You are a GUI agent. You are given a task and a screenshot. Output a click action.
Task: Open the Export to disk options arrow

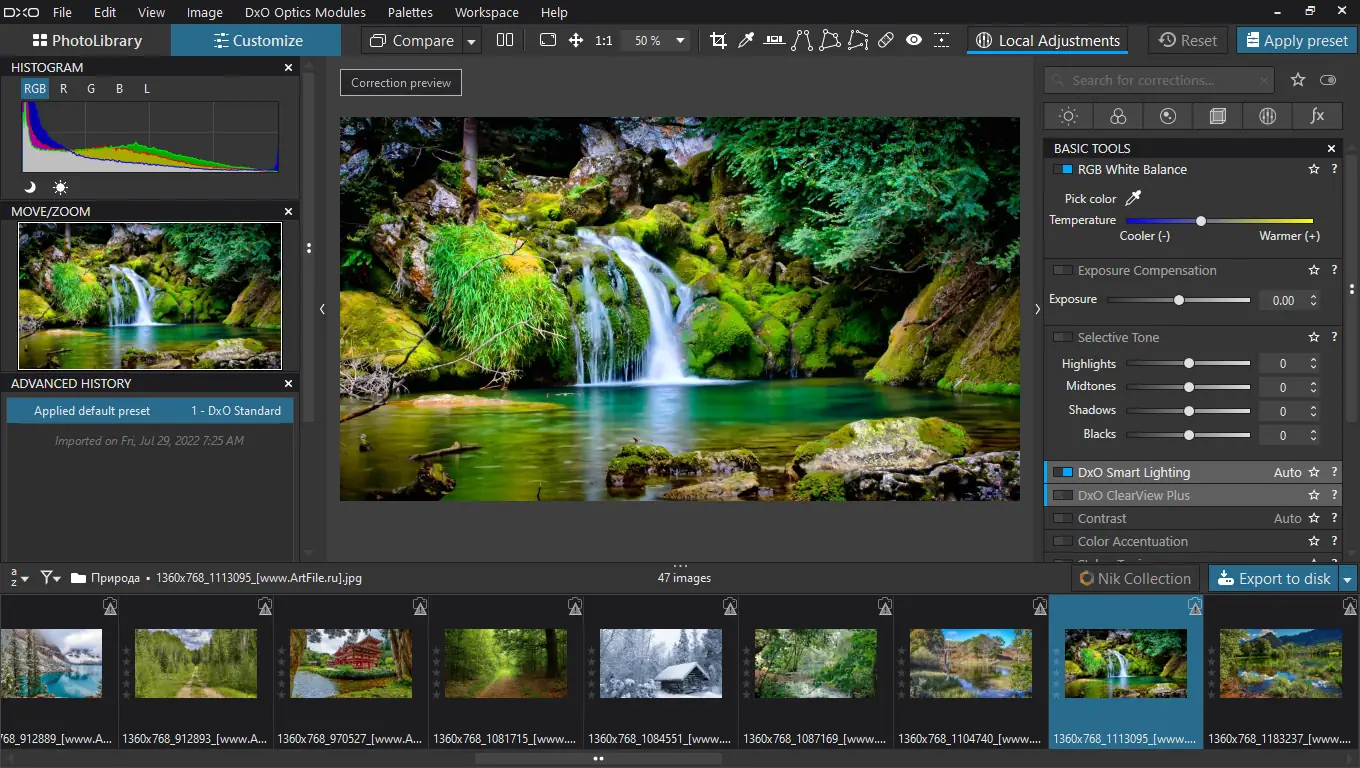(1348, 579)
